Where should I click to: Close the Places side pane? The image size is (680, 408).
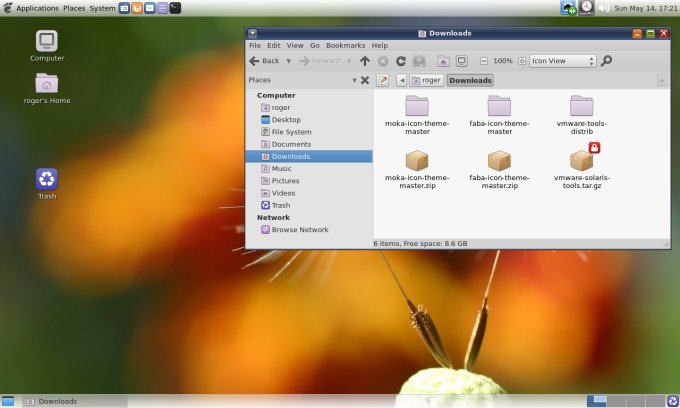tap(364, 80)
